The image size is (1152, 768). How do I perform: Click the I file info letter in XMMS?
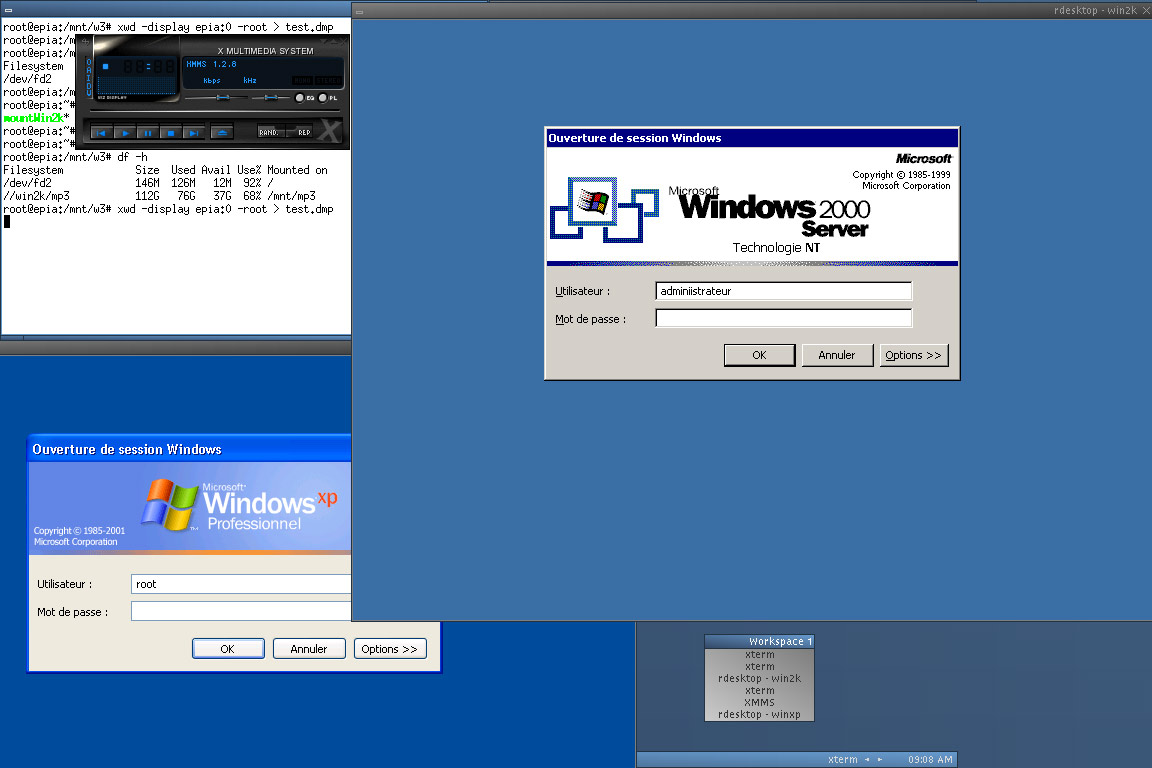pos(89,78)
